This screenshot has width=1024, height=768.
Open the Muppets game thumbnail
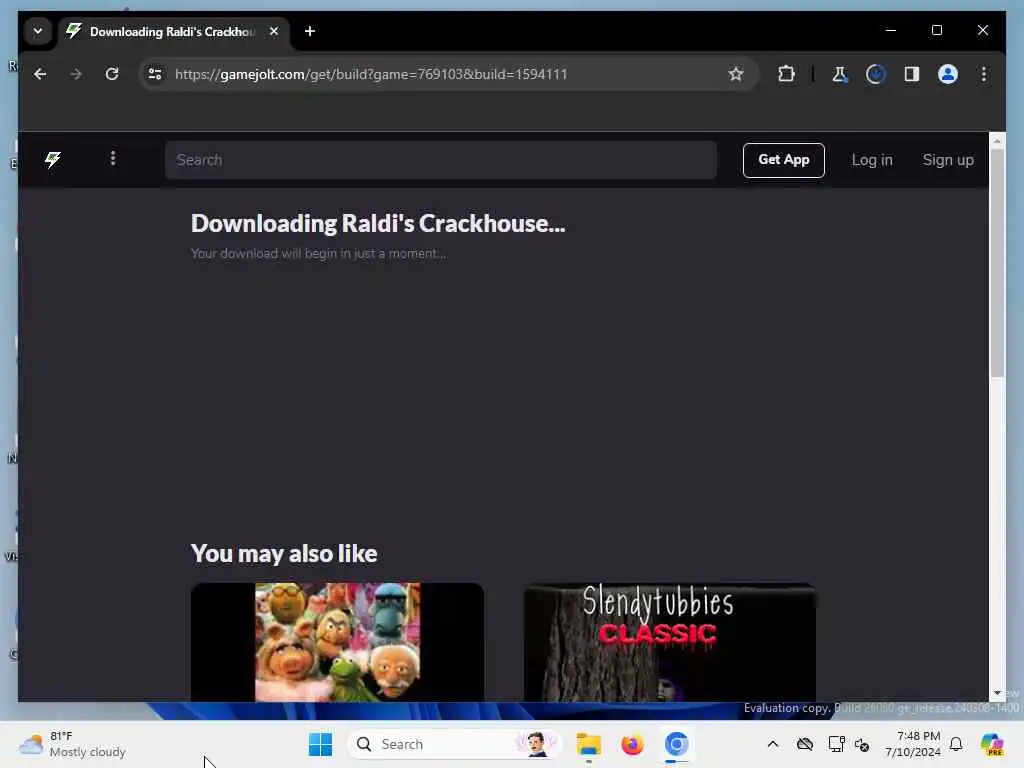click(337, 643)
